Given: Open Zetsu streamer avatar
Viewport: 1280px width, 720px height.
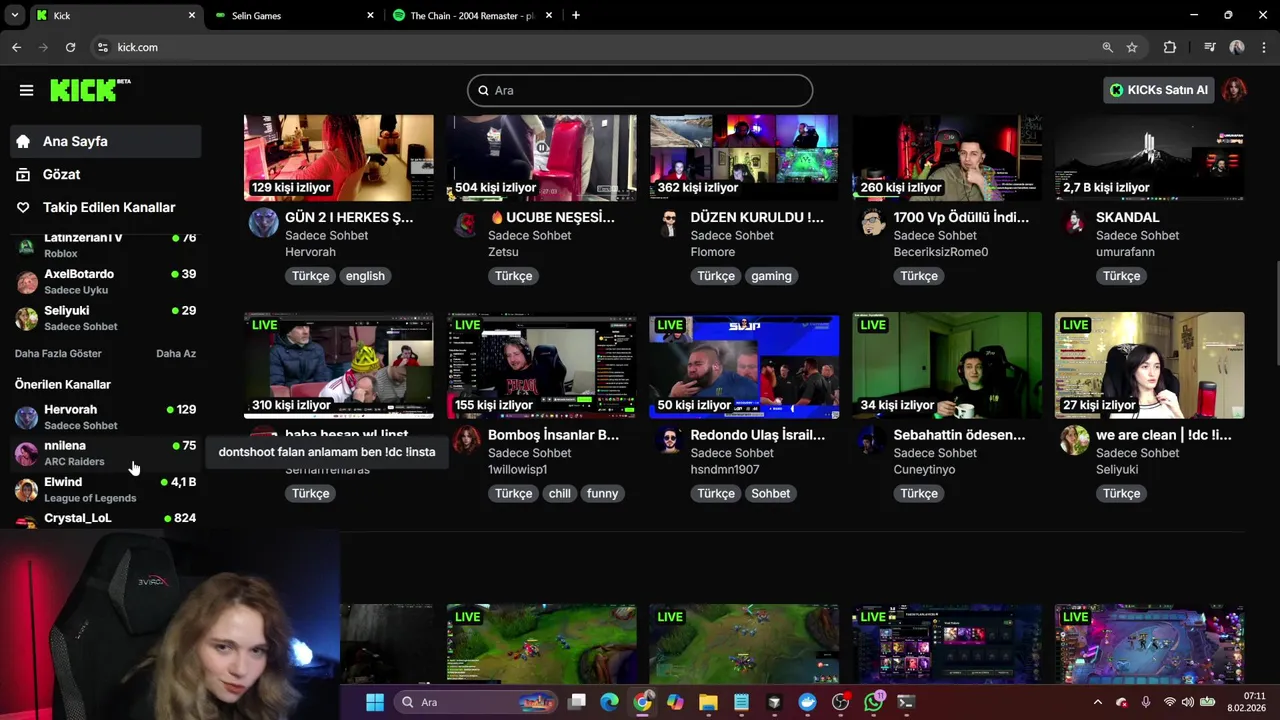Looking at the screenshot, I should tap(466, 222).
